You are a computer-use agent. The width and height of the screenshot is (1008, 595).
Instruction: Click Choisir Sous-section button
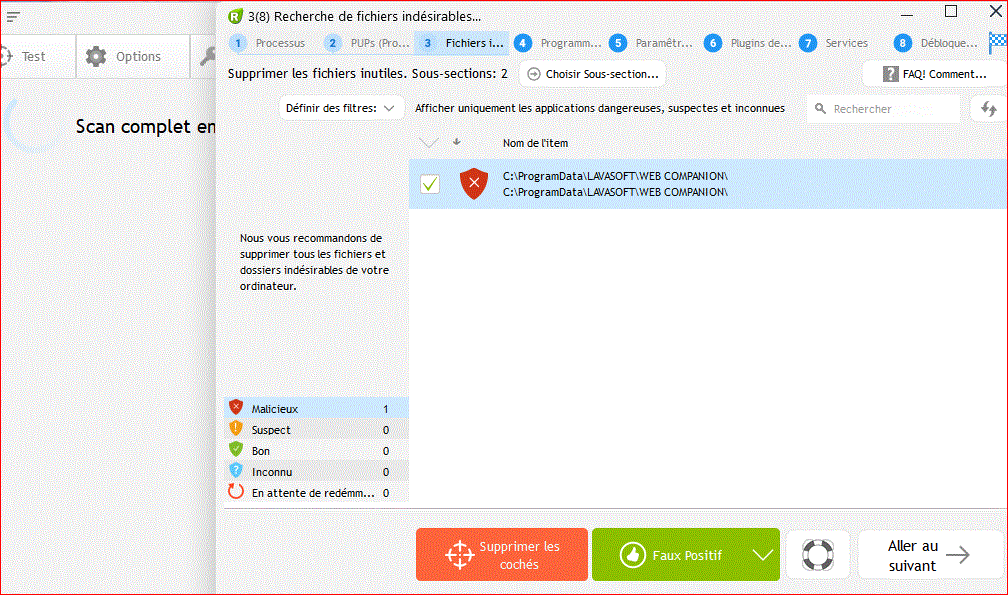point(593,74)
